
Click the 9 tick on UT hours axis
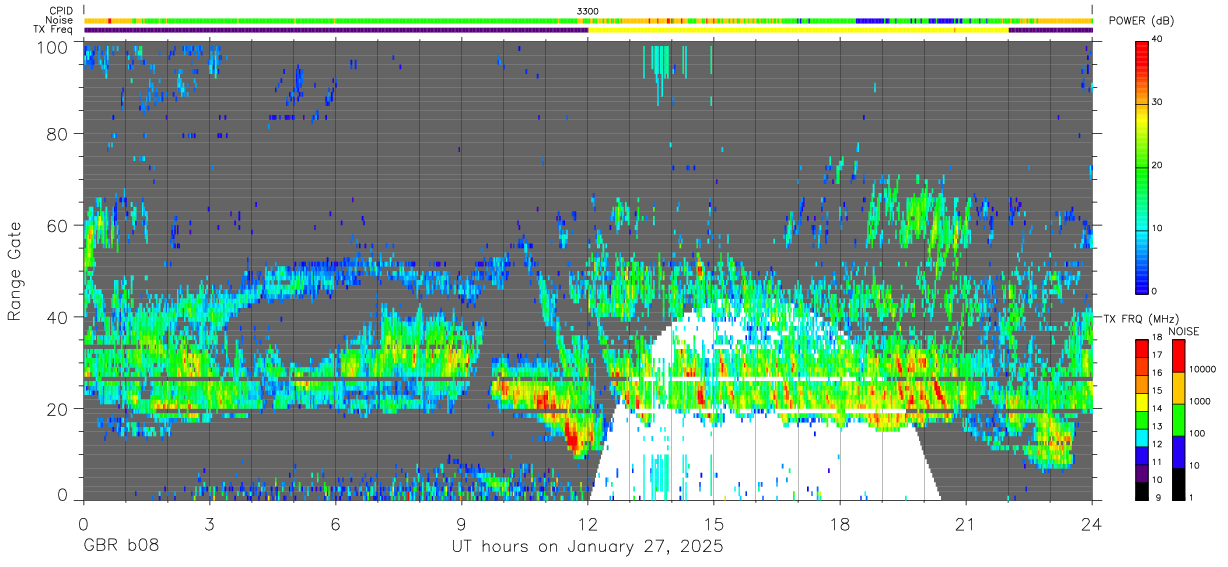coord(462,524)
